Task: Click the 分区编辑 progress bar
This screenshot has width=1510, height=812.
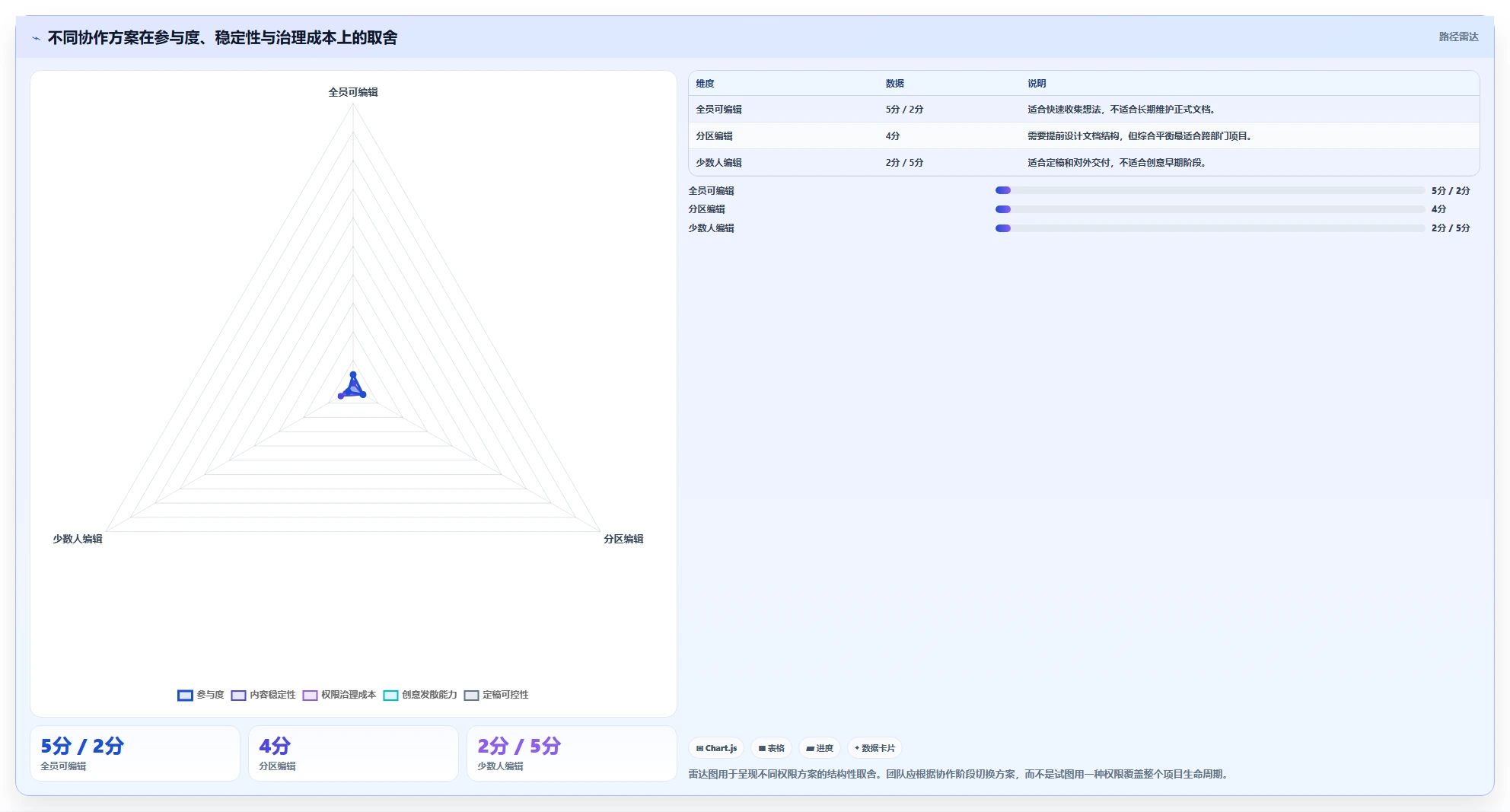Action: click(x=1210, y=209)
